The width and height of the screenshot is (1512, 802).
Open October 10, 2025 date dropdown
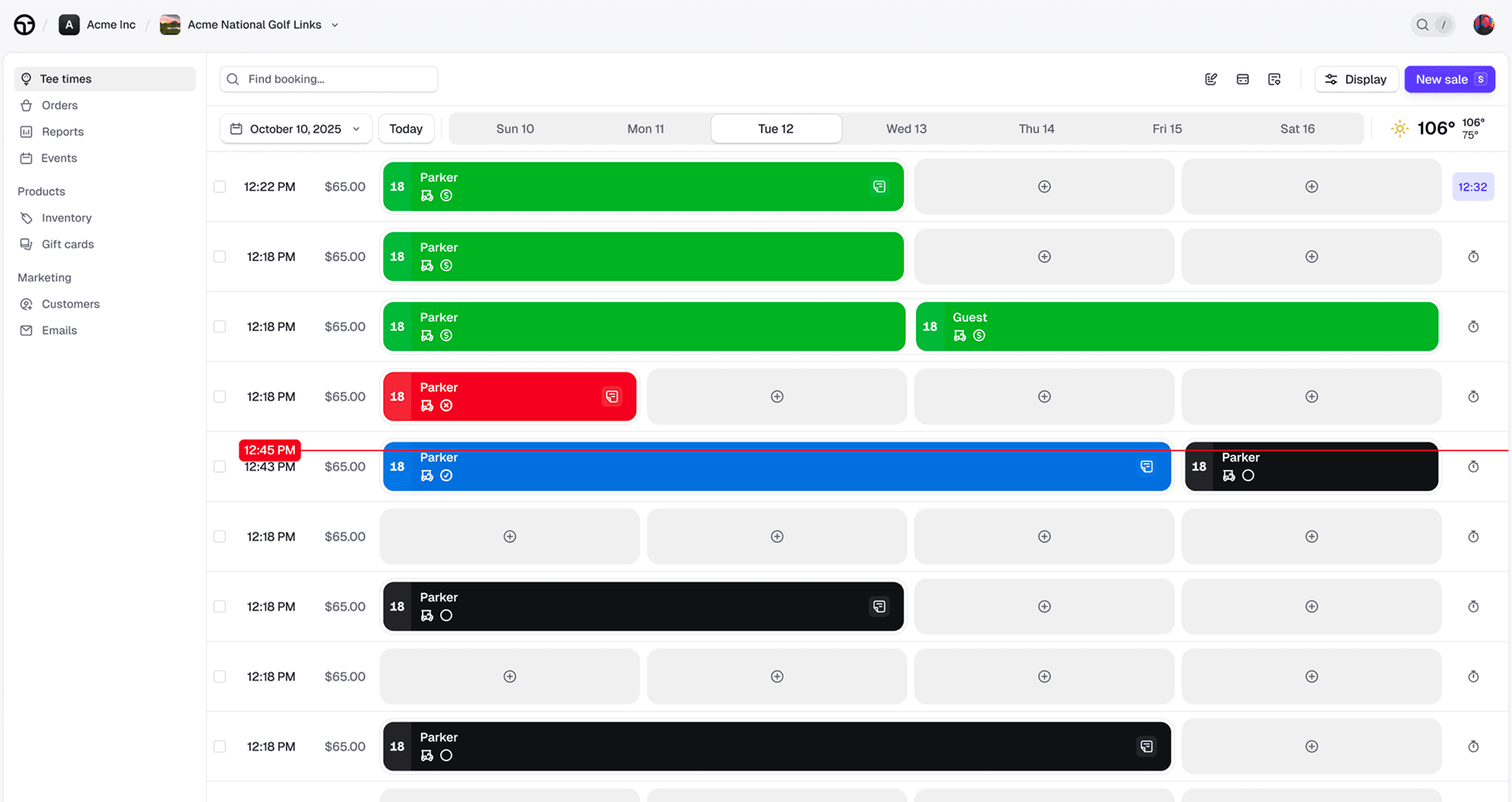296,129
